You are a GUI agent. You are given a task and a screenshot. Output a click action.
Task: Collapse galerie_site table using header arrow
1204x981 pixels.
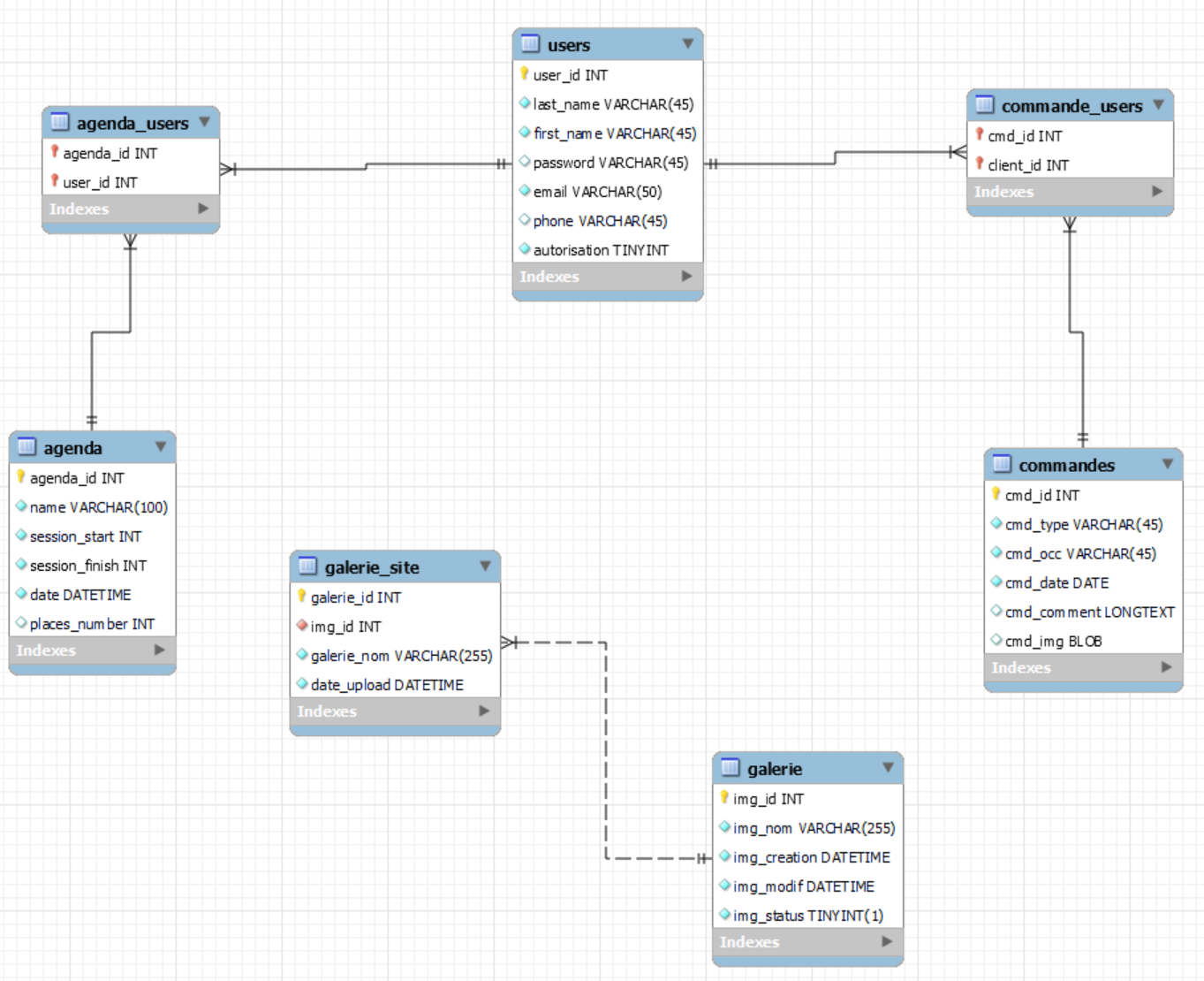pyautogui.click(x=486, y=566)
